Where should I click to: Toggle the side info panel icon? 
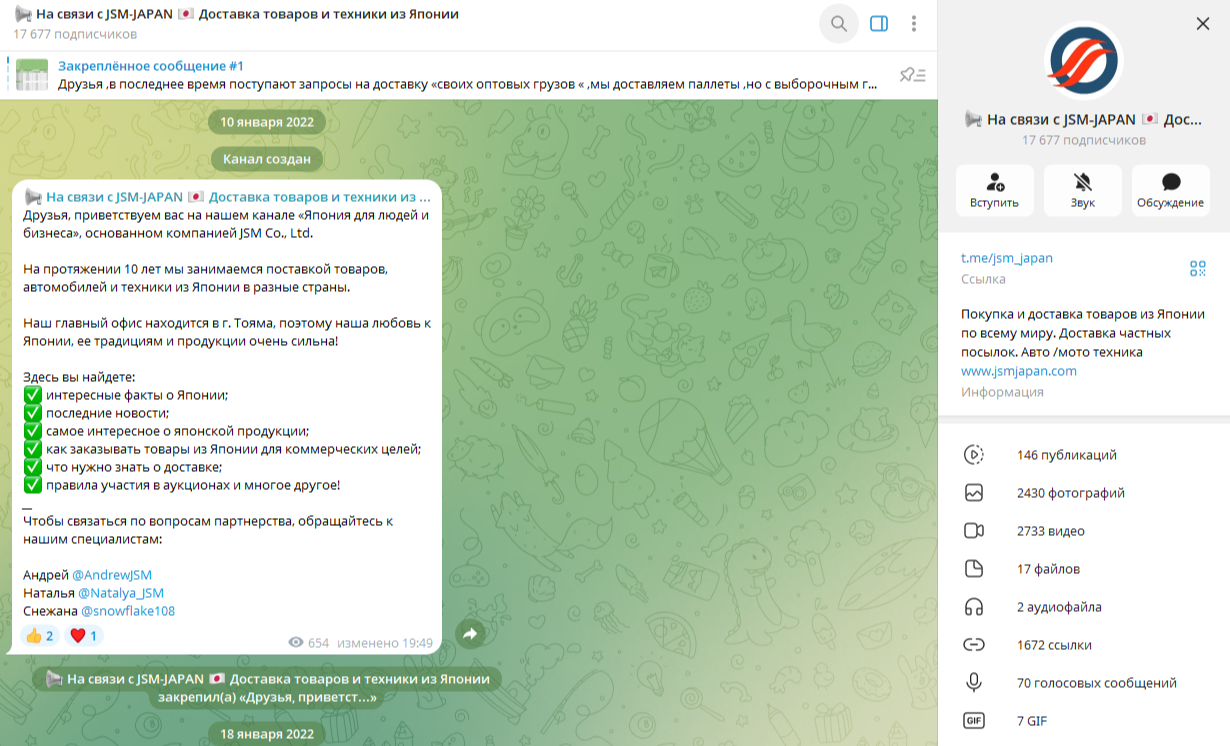click(879, 24)
